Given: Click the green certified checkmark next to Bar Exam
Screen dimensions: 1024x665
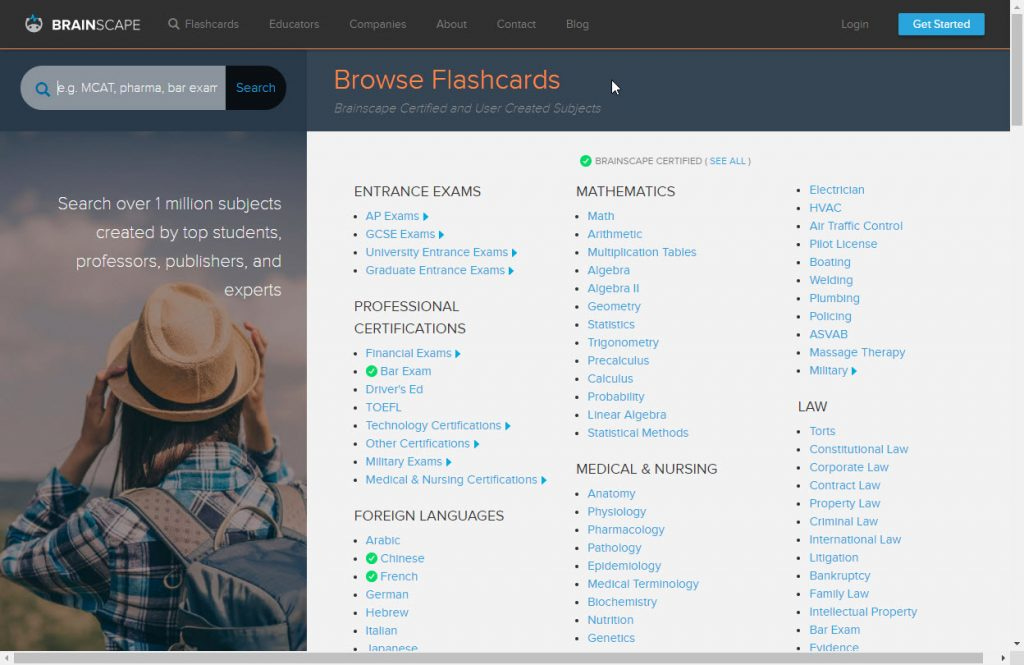Looking at the screenshot, I should click(372, 371).
